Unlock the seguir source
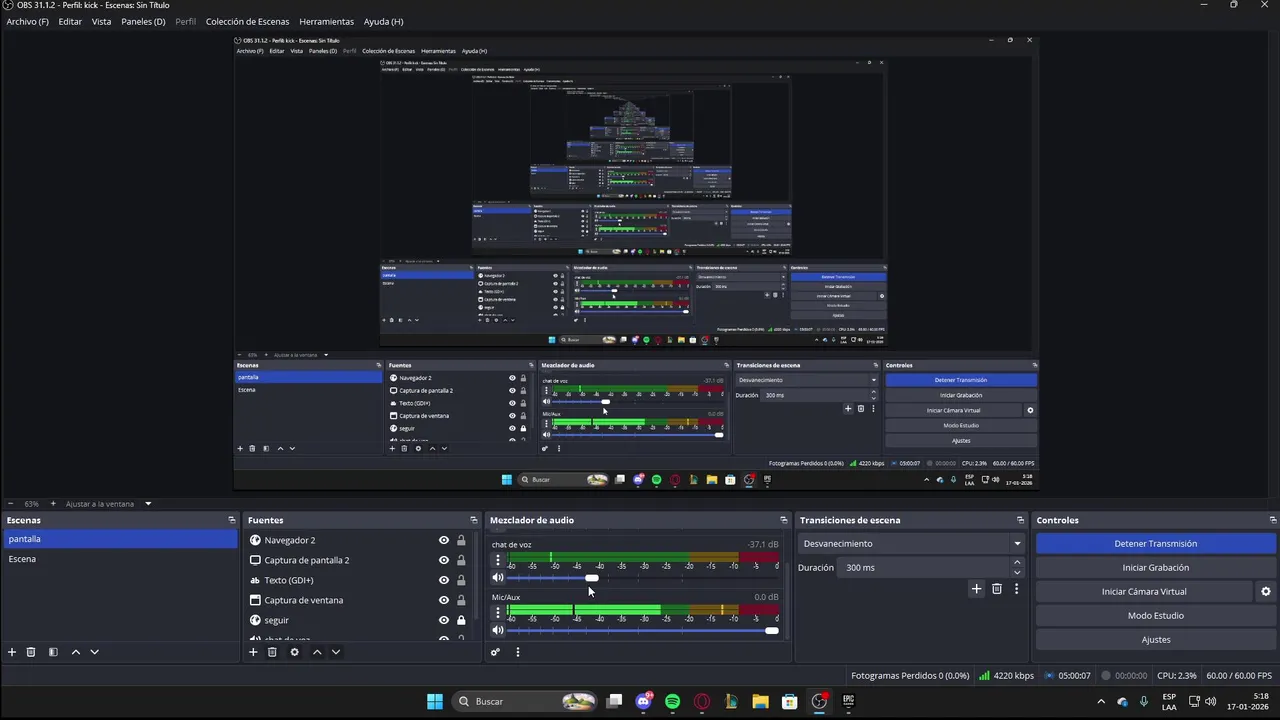 [461, 620]
